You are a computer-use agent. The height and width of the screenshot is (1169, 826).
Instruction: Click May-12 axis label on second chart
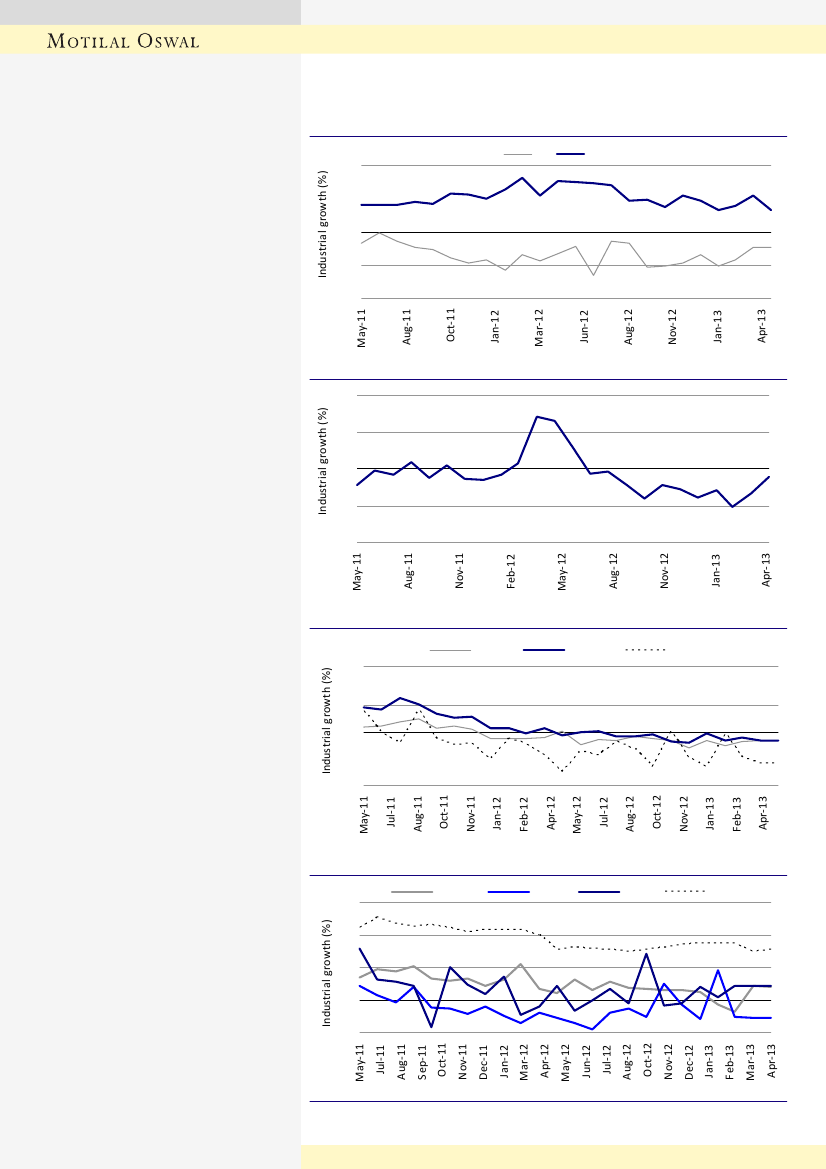(562, 571)
